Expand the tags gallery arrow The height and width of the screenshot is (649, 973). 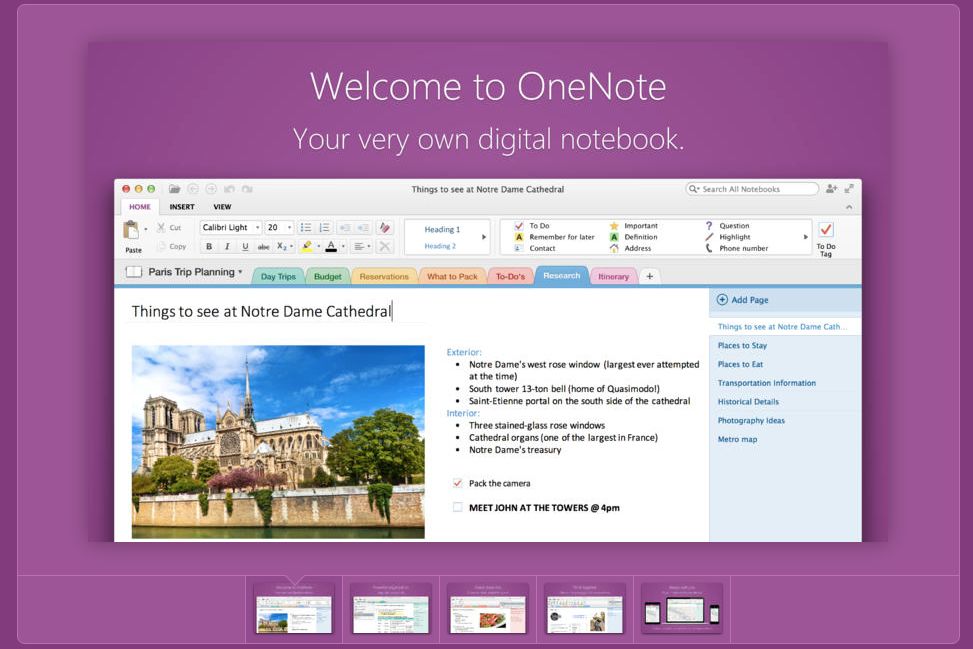click(x=805, y=237)
